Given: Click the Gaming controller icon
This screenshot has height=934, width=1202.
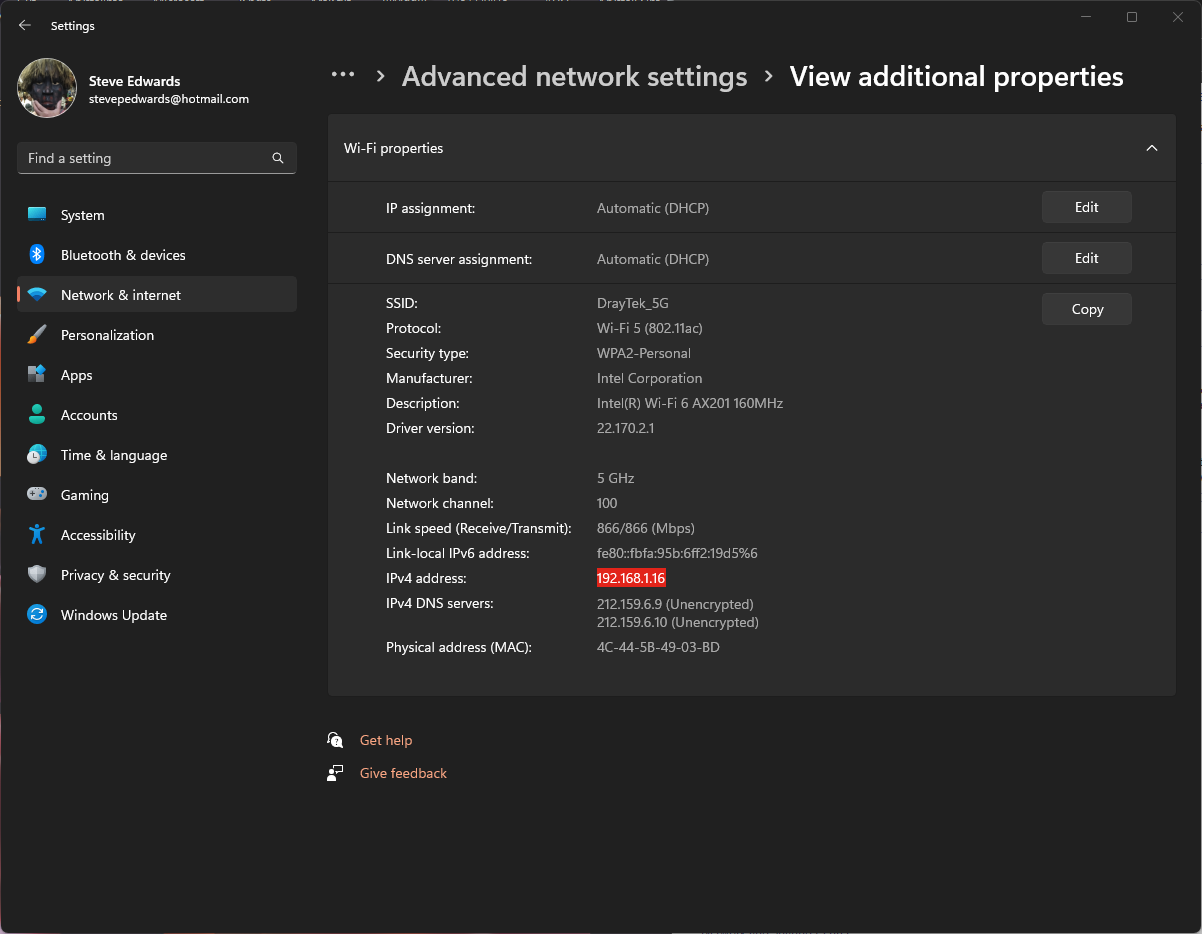Looking at the screenshot, I should click(37, 495).
